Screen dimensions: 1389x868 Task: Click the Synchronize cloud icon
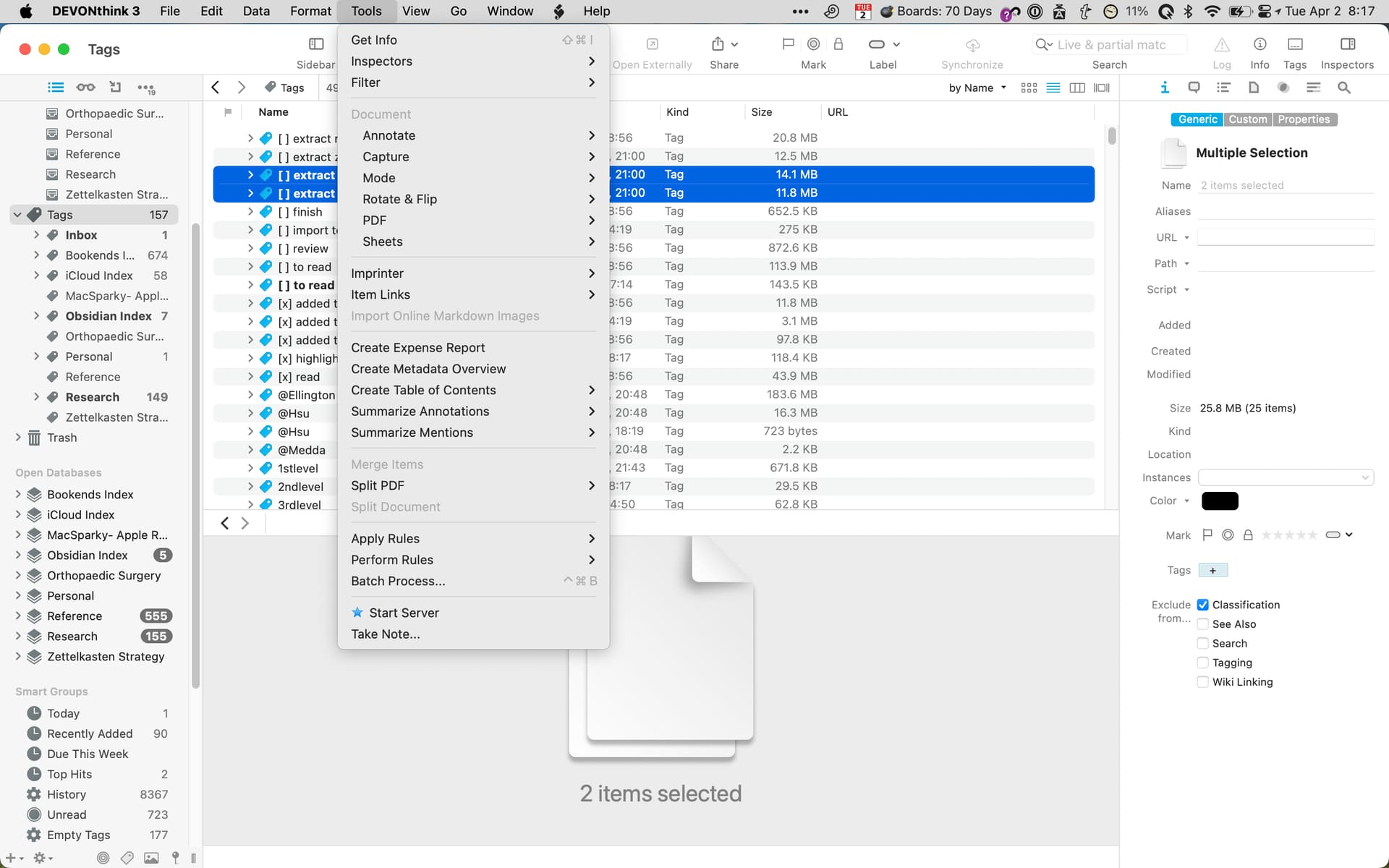(x=972, y=45)
